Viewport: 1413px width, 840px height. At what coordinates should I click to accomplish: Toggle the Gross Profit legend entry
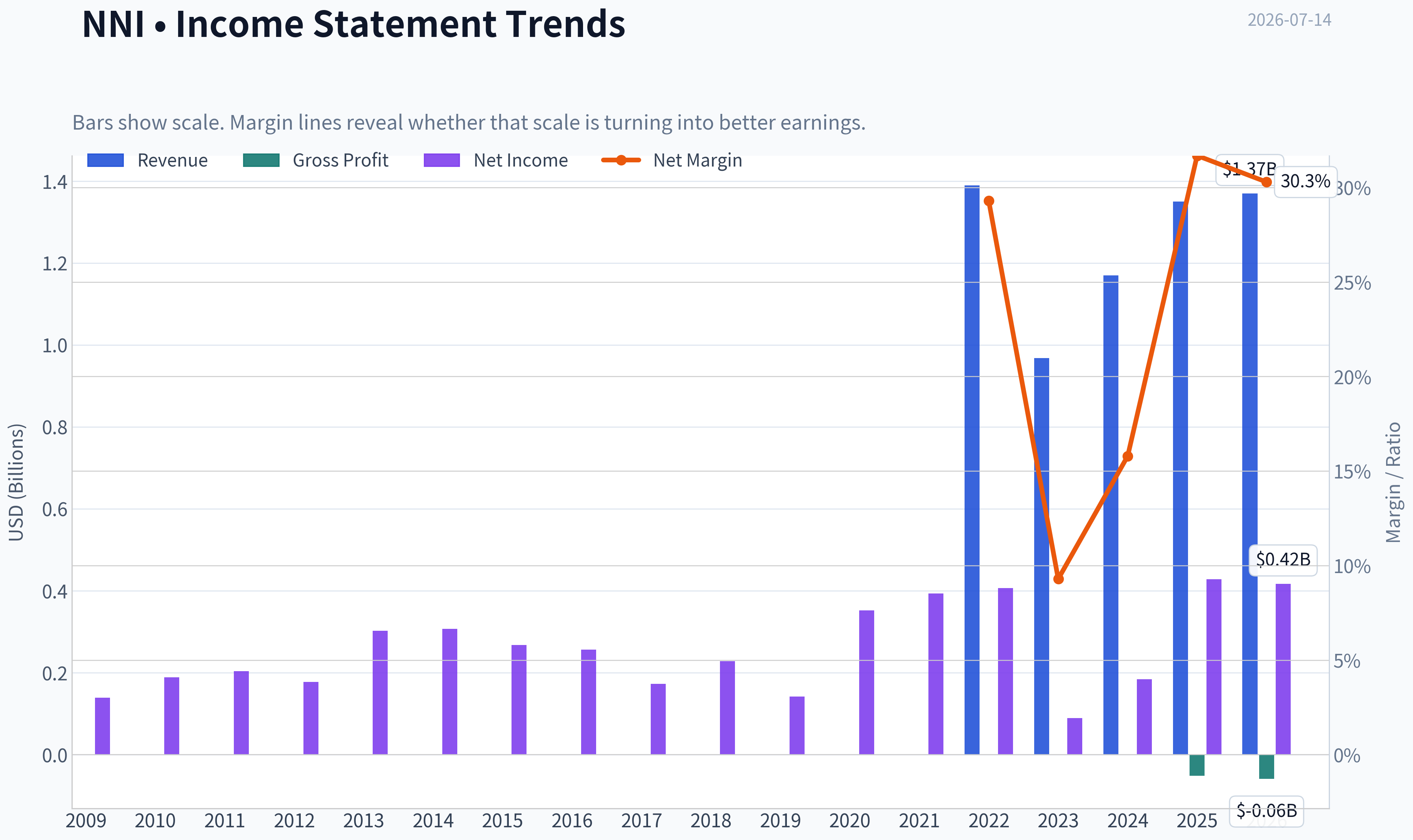click(316, 160)
